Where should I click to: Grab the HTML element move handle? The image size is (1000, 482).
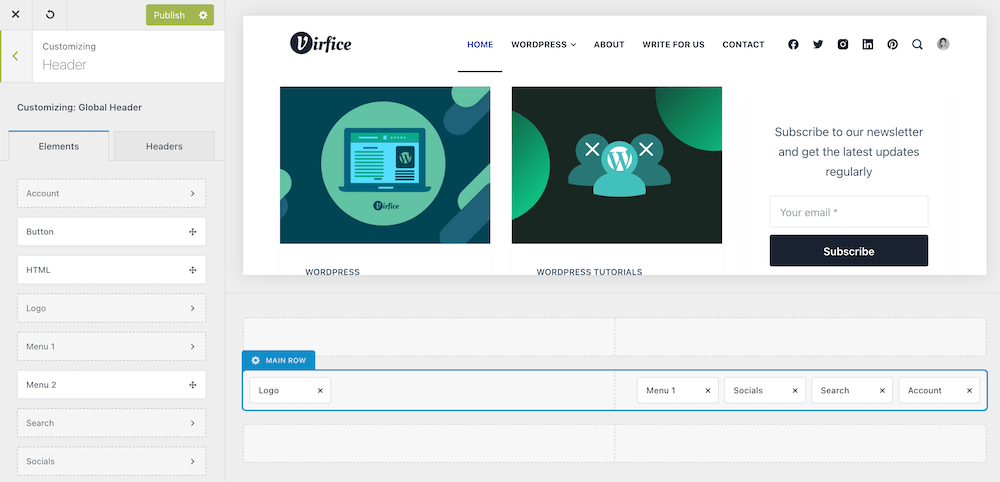193,270
